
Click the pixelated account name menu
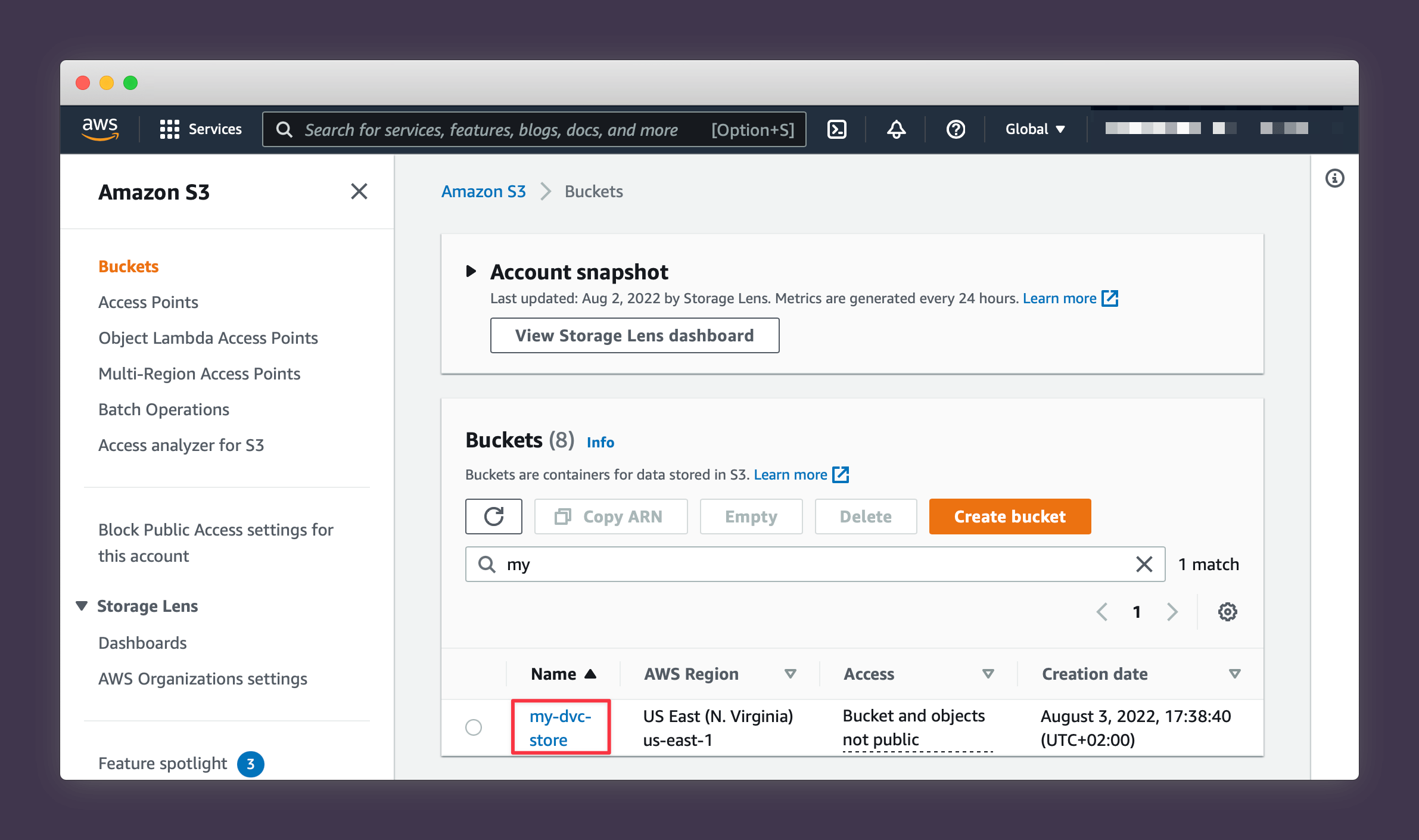click(1206, 128)
